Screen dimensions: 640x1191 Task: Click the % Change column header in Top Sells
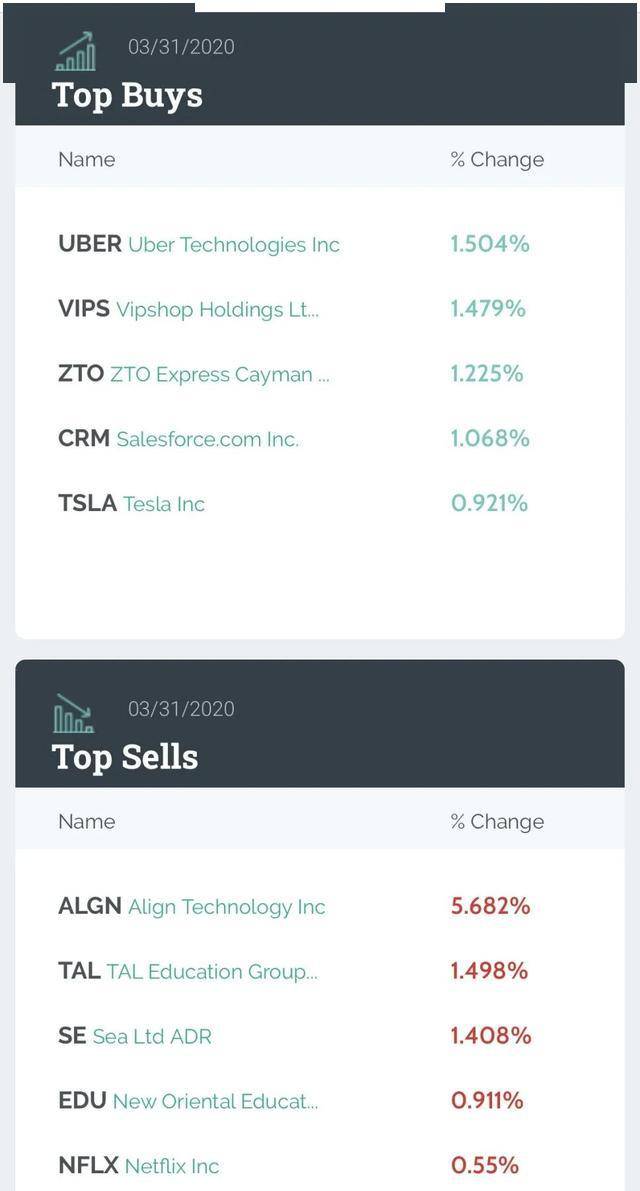[x=497, y=822]
